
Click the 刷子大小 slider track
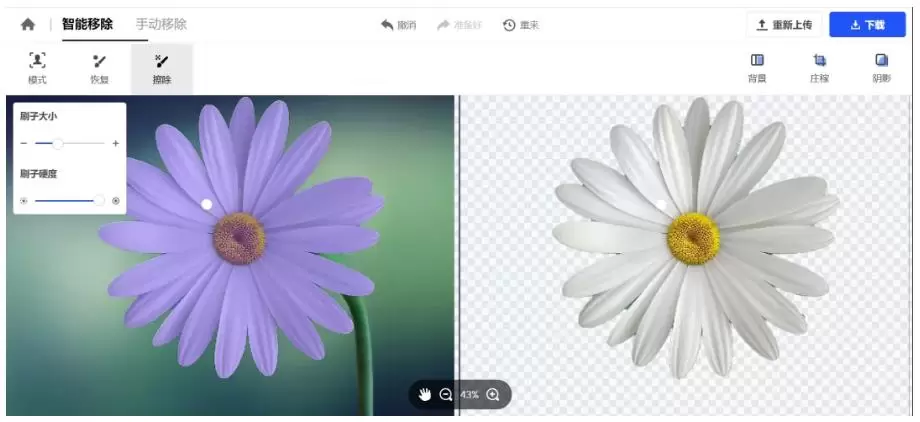(69, 143)
